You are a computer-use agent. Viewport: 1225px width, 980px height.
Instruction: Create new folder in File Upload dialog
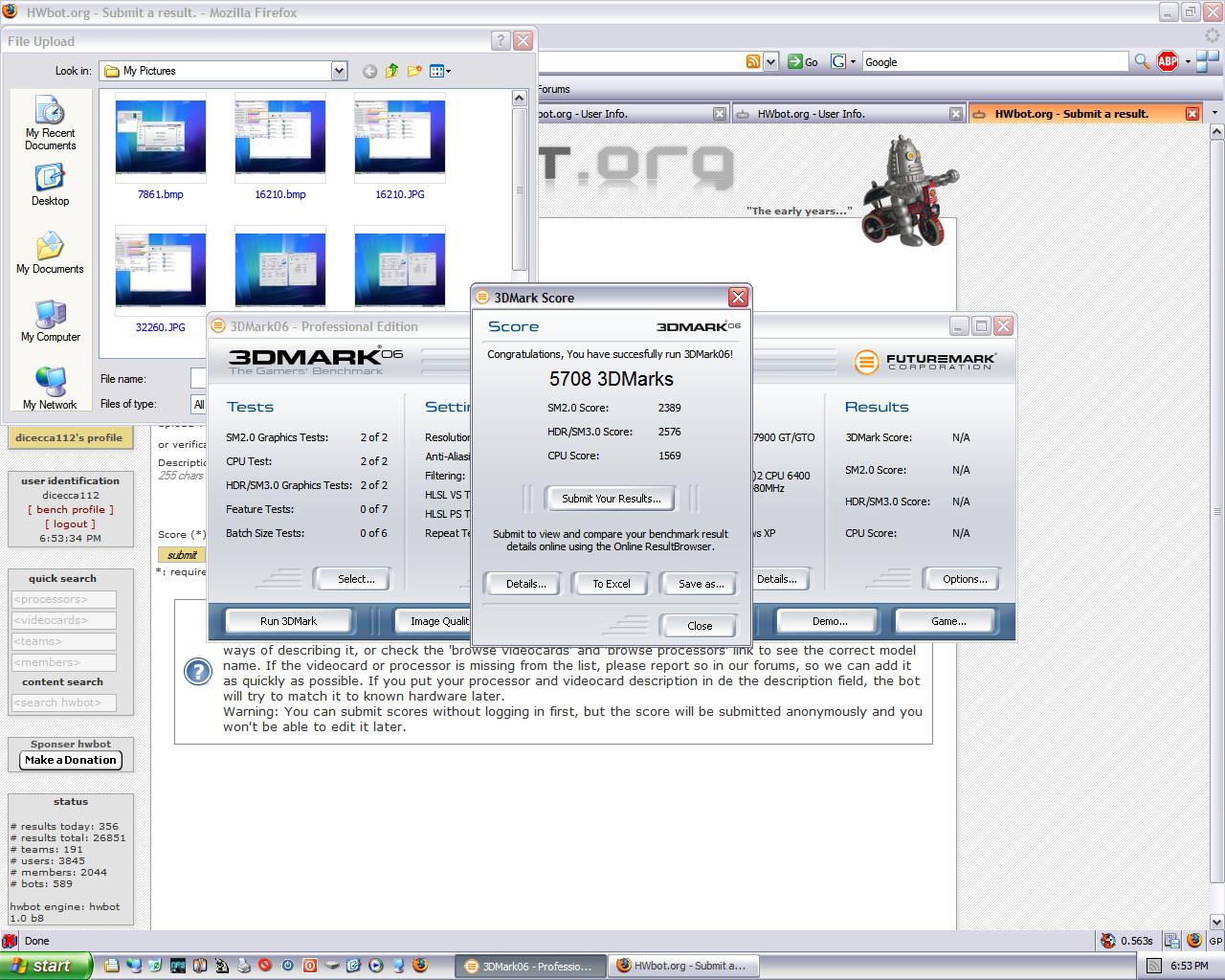click(414, 71)
